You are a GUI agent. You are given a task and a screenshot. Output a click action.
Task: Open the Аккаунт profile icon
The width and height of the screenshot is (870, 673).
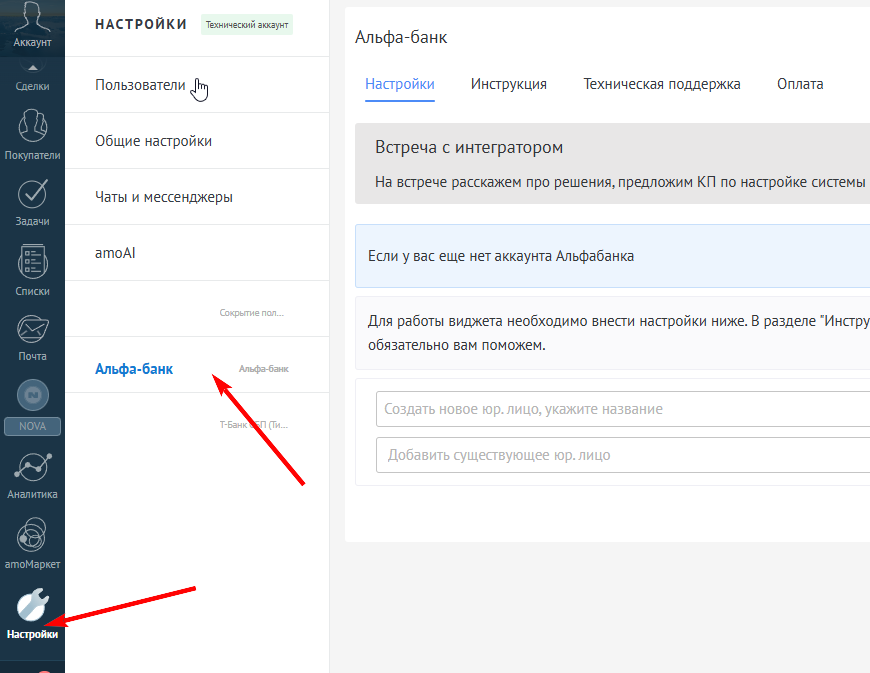pyautogui.click(x=32, y=20)
